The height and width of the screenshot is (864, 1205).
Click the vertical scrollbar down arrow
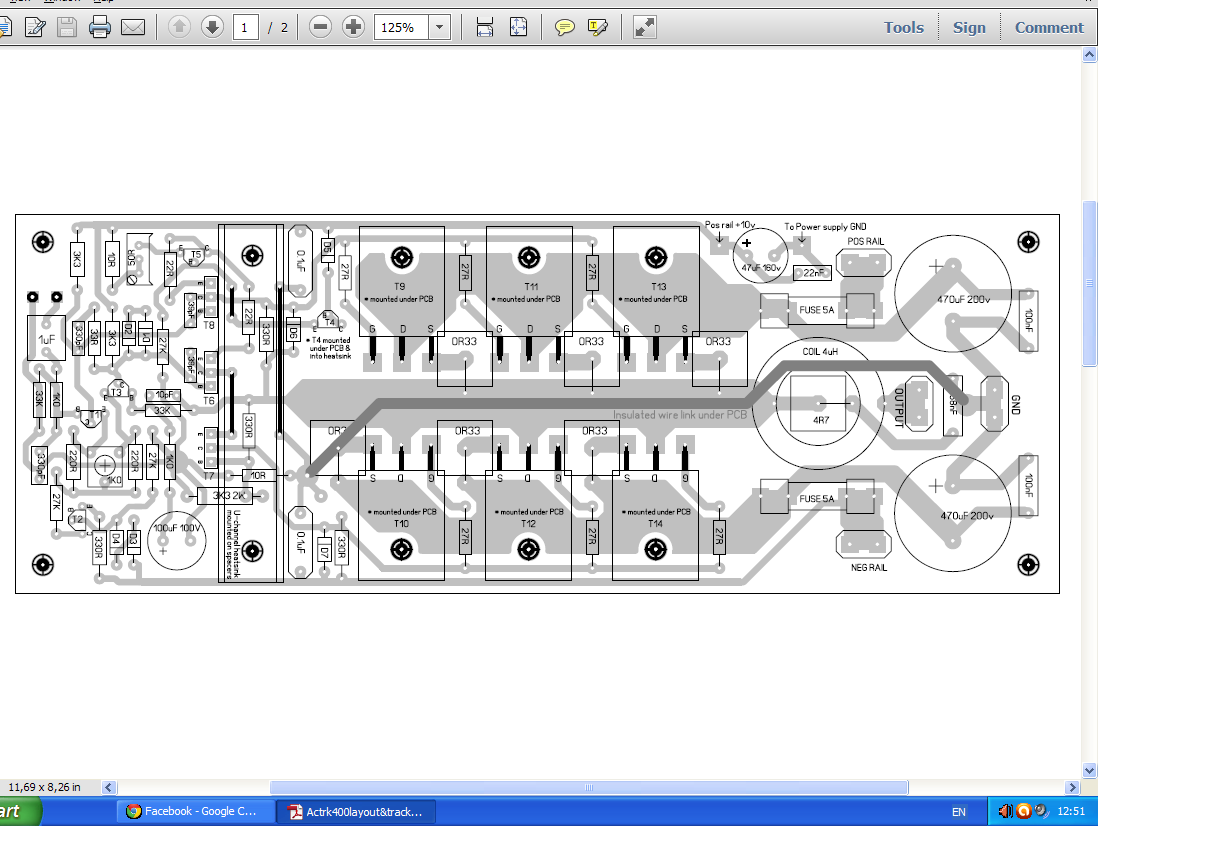coord(1090,771)
